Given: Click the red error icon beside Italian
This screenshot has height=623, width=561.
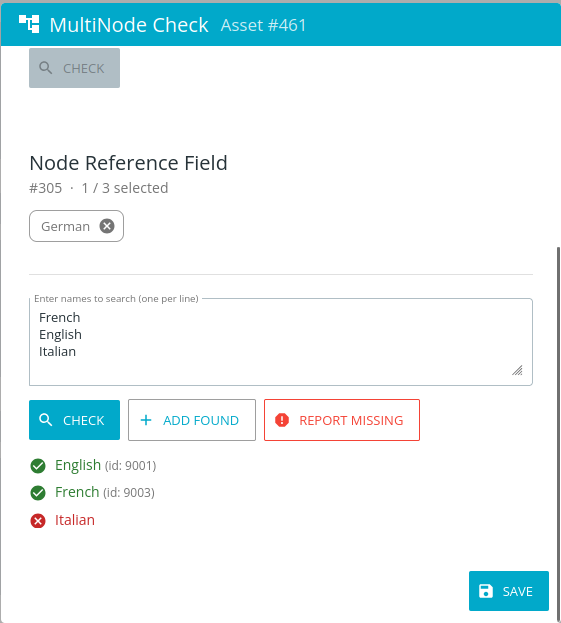Looking at the screenshot, I should coord(38,520).
